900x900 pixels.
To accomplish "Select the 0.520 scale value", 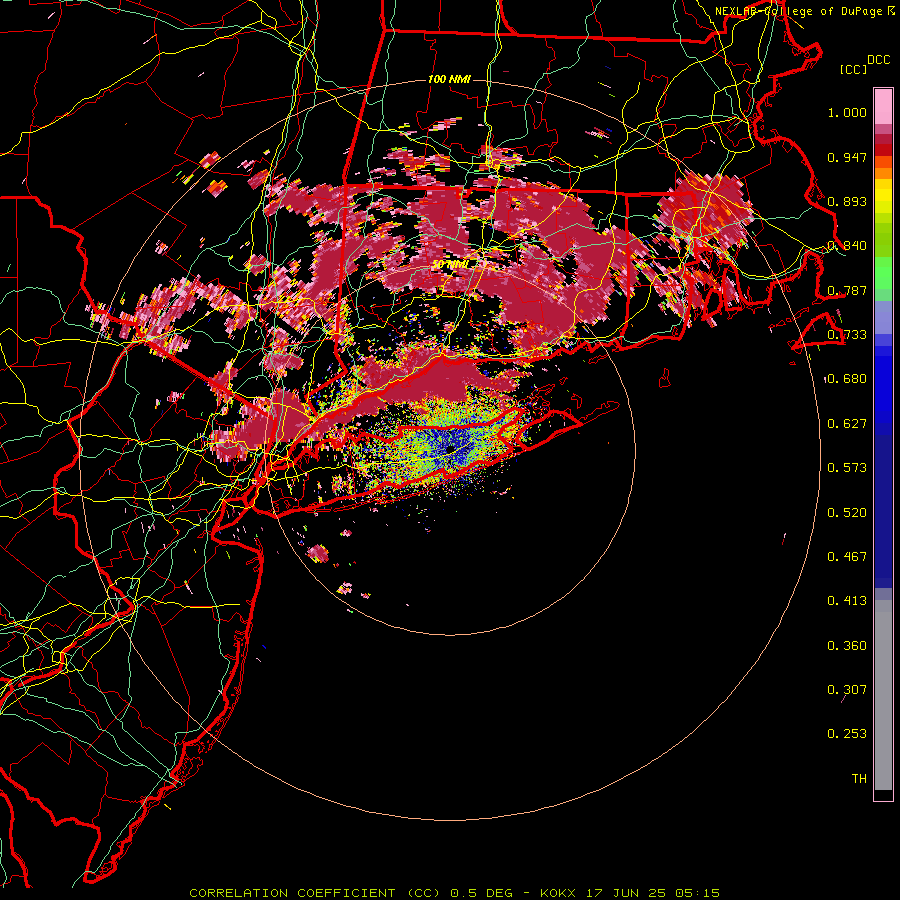I will 847,513.
